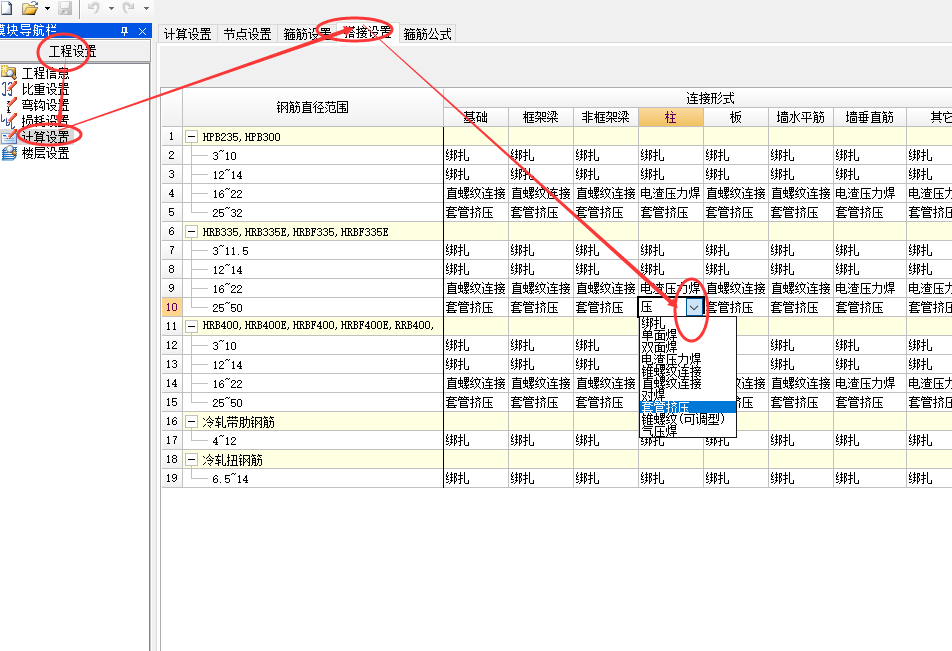The width and height of the screenshot is (952, 651).
Task: Click the 工程设置 section header button
Action: coord(75,51)
